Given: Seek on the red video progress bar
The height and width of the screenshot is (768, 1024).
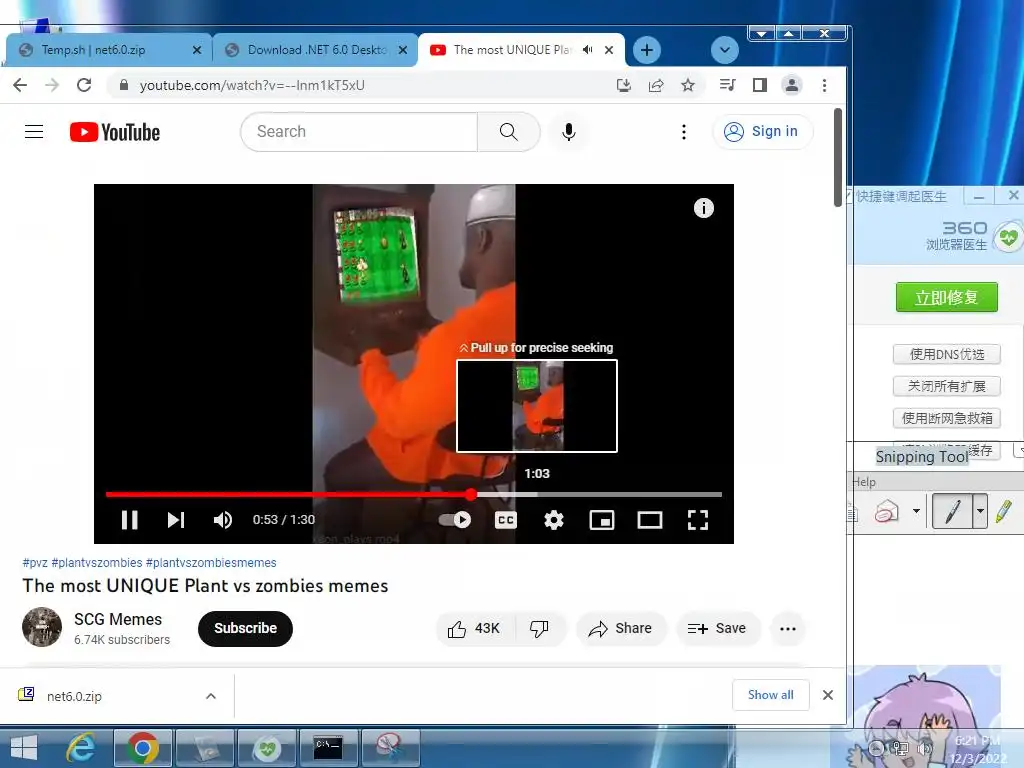Looking at the screenshot, I should (413, 494).
